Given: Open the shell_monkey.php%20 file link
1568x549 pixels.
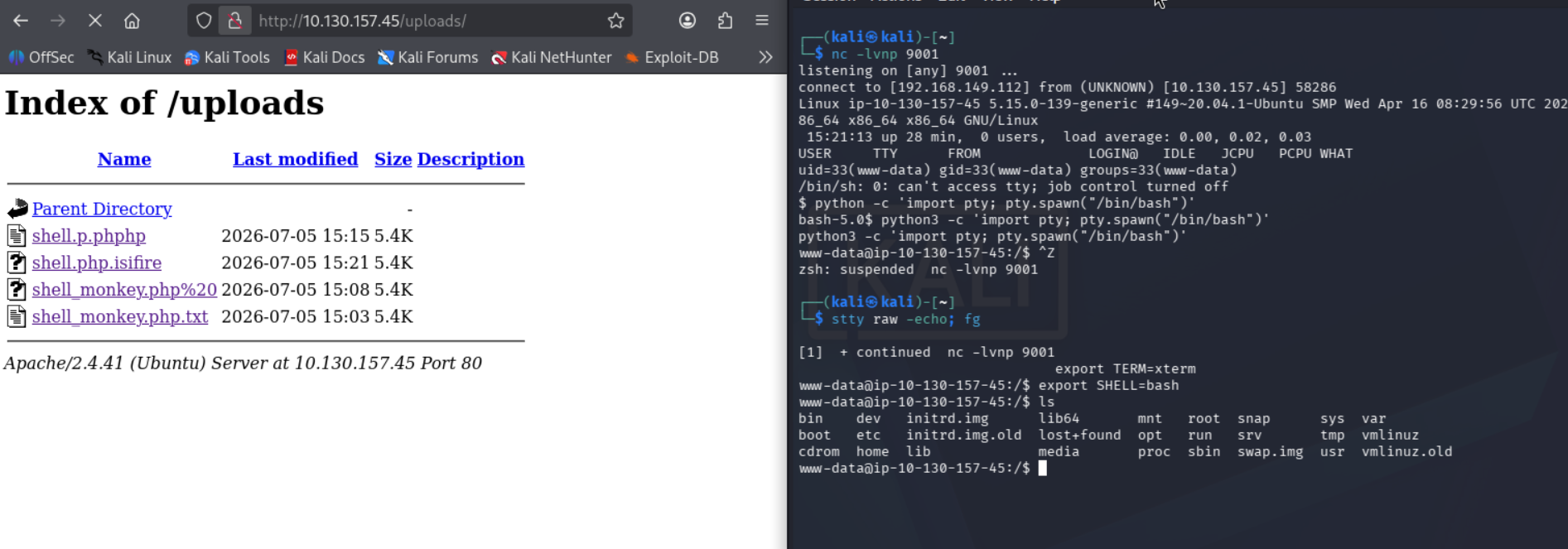Looking at the screenshot, I should [124, 290].
